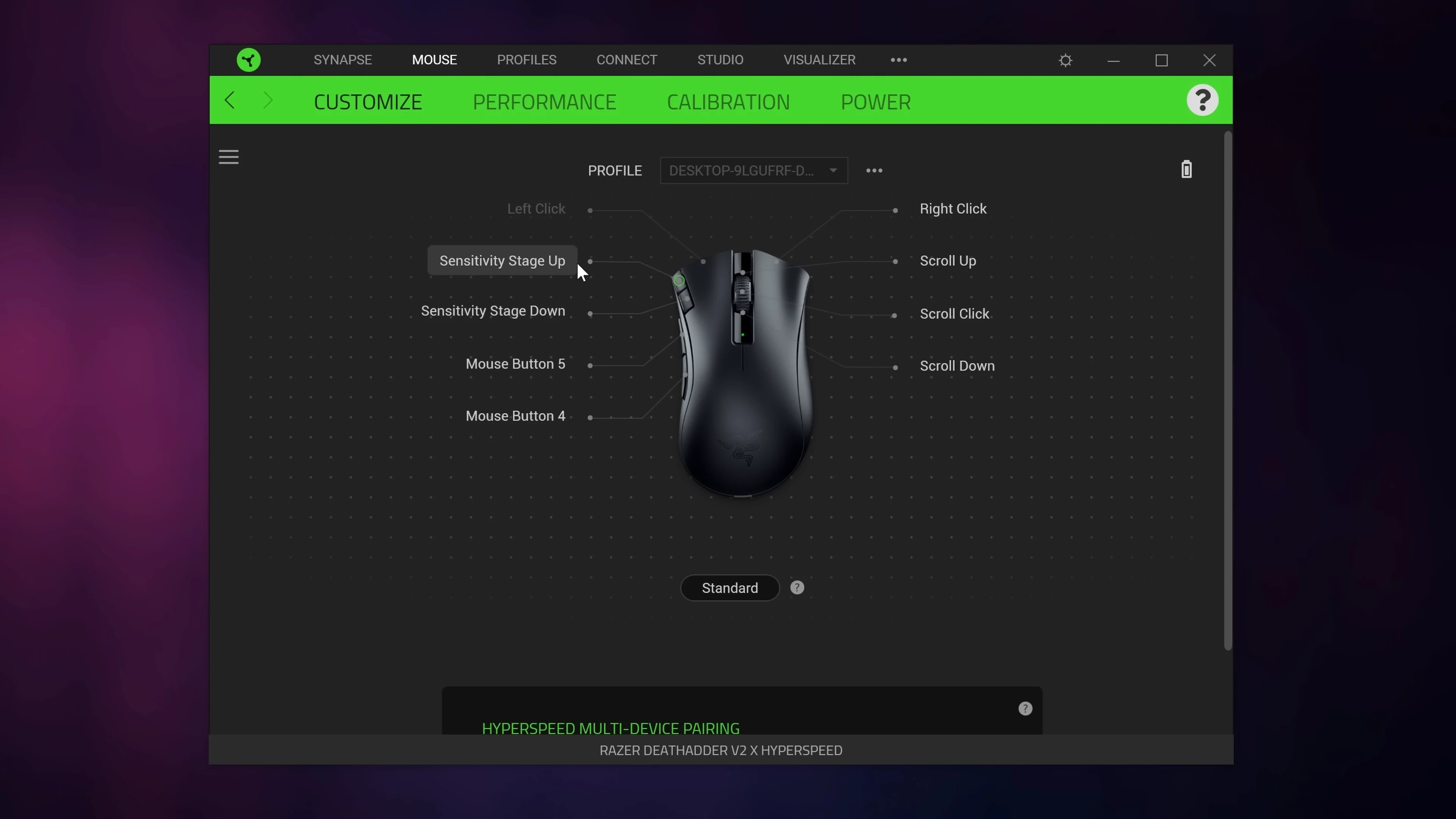Select the Mouse Button 5 assignment

(x=516, y=364)
